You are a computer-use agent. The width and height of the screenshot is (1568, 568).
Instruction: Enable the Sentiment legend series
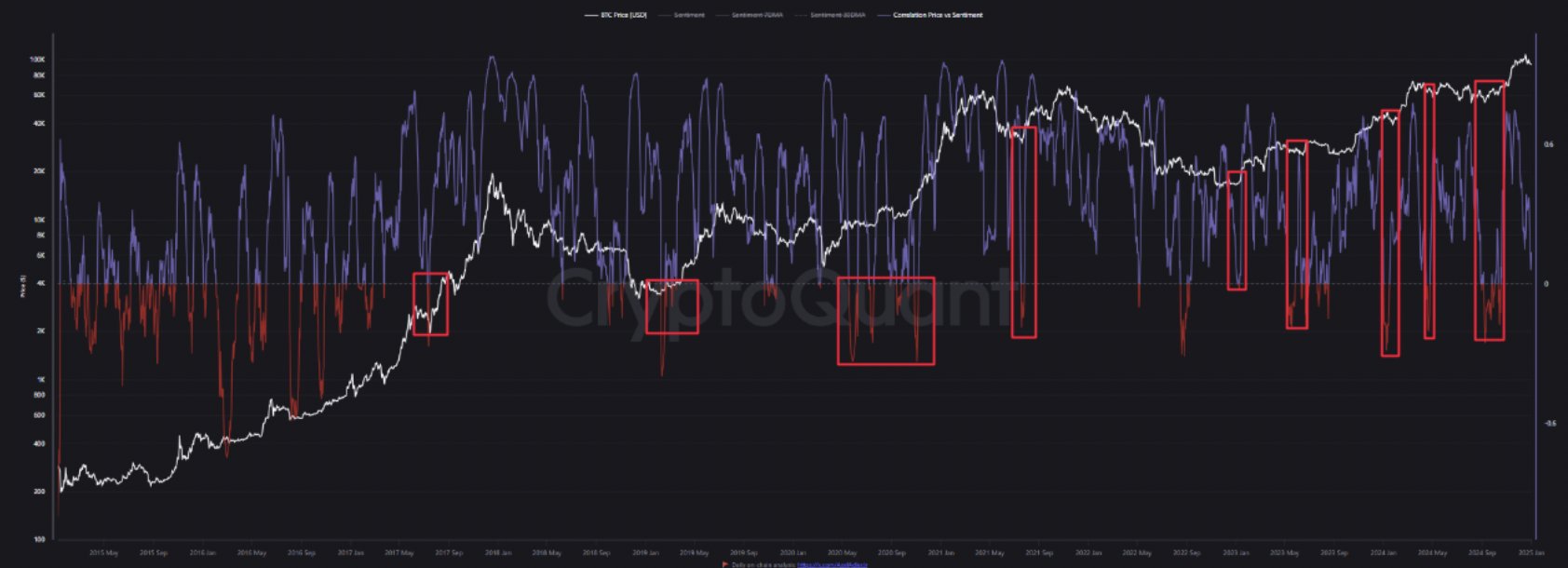pyautogui.click(x=689, y=15)
